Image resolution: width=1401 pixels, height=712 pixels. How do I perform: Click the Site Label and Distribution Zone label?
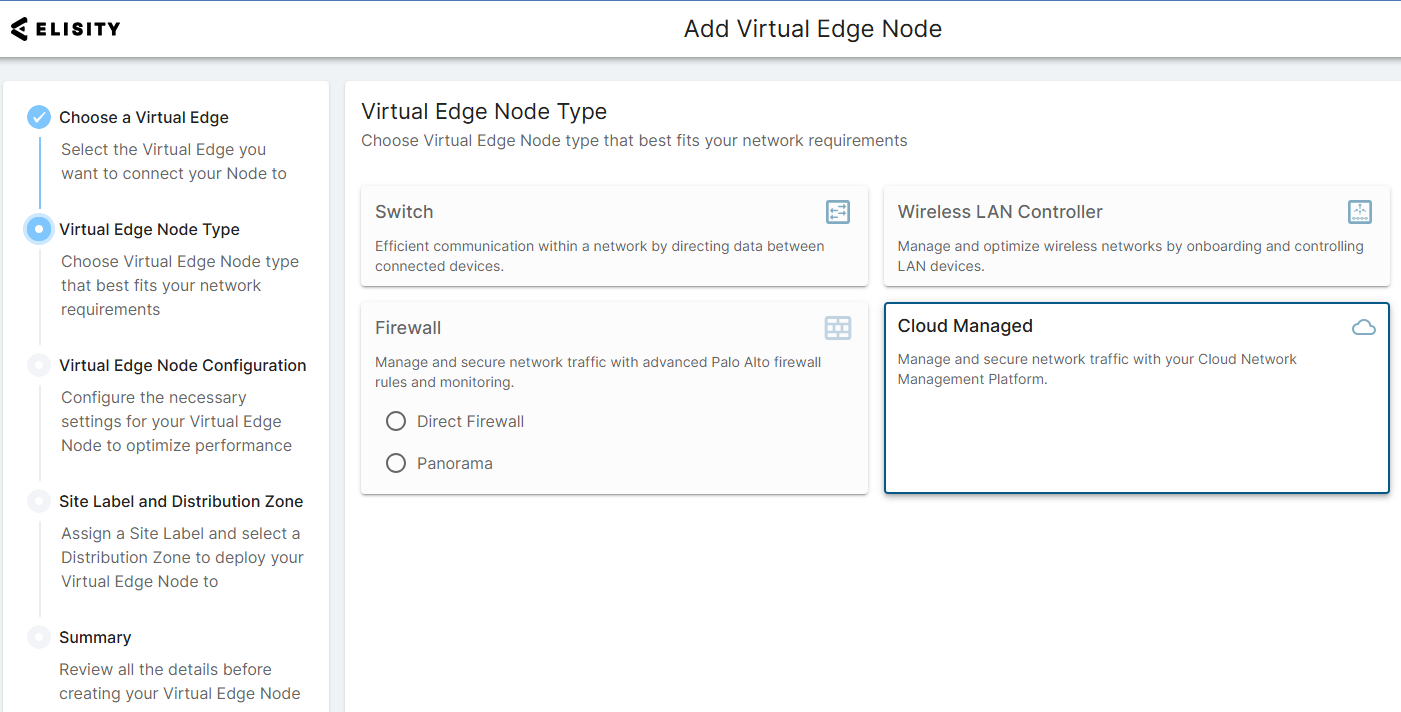pos(181,501)
